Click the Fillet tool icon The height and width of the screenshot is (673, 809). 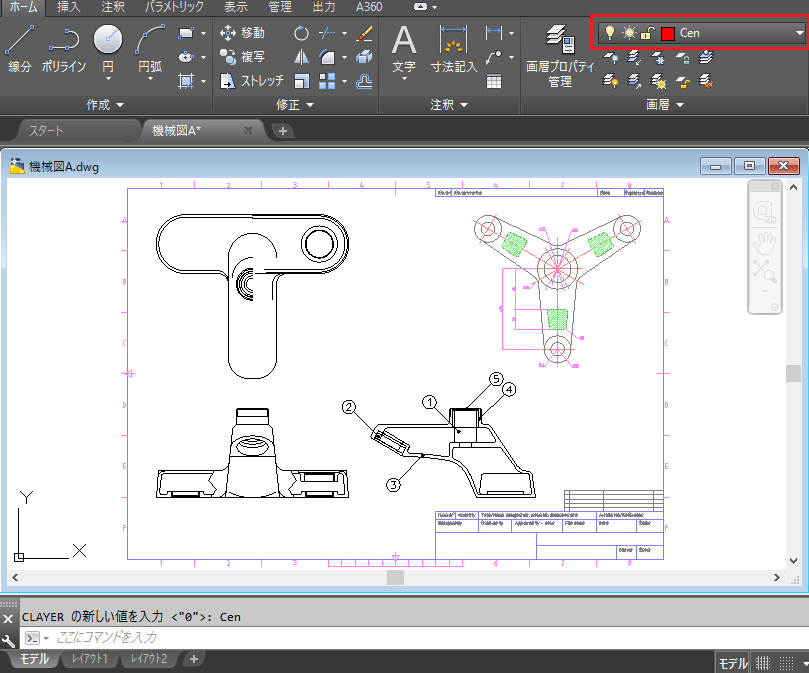tap(327, 57)
